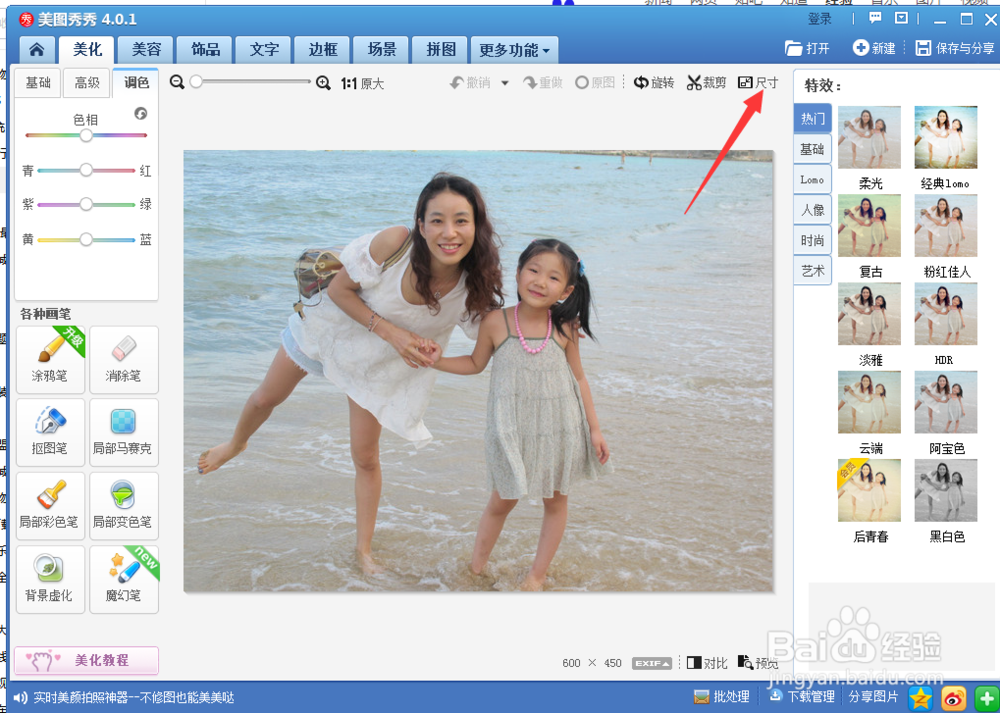Open the 美化教程 tutorial button
The height and width of the screenshot is (713, 1000).
(86, 660)
